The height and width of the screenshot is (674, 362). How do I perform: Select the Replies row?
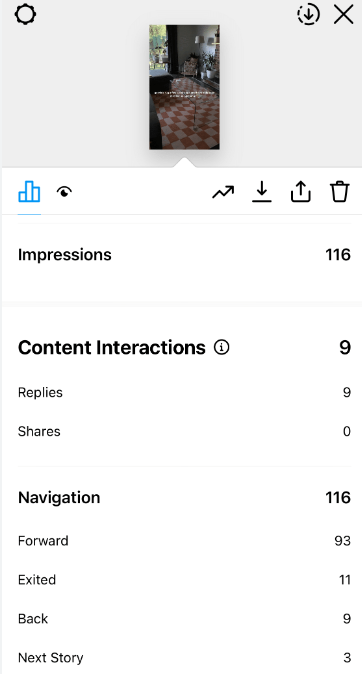(184, 392)
